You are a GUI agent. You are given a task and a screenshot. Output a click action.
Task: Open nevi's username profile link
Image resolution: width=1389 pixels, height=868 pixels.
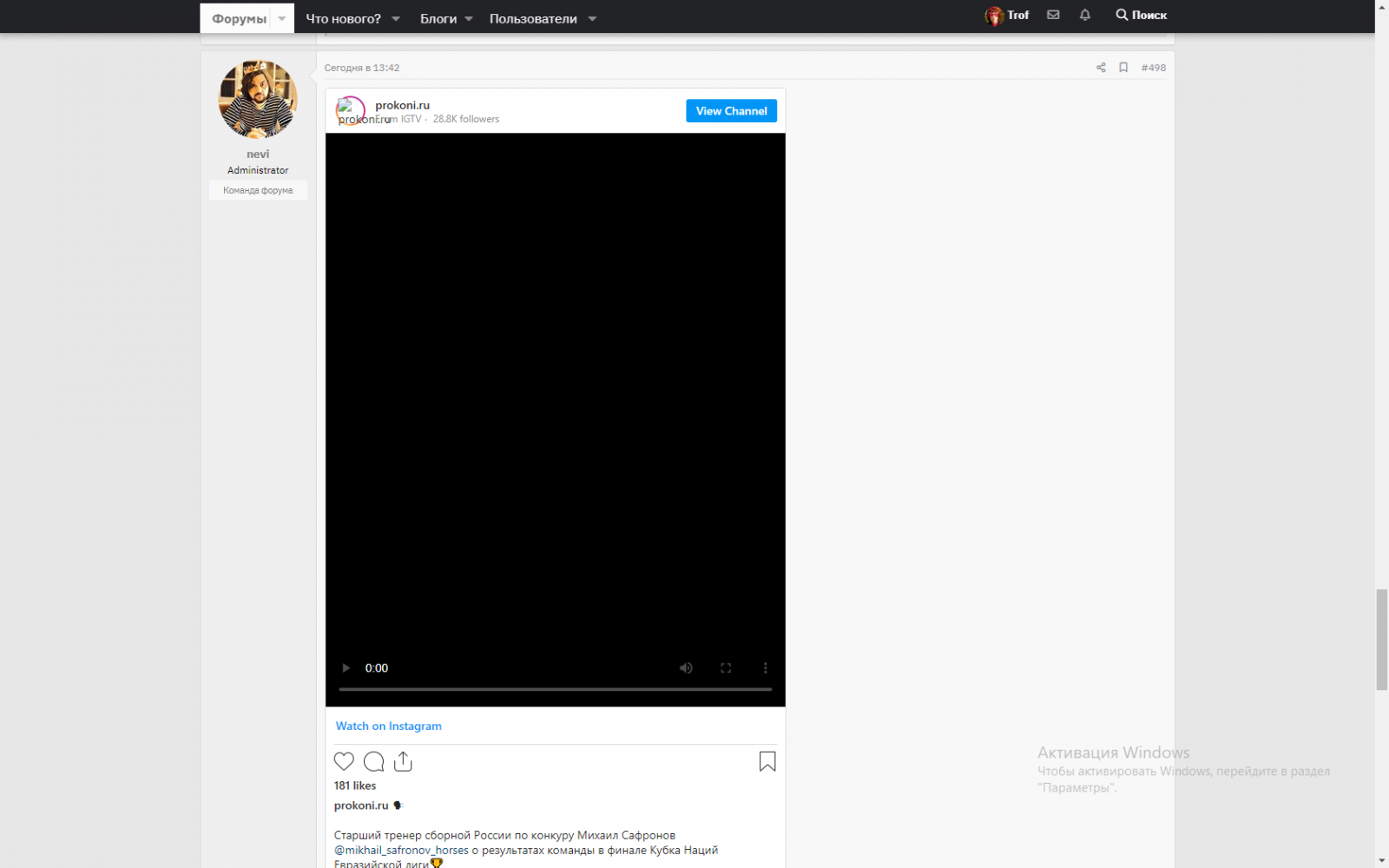(258, 155)
